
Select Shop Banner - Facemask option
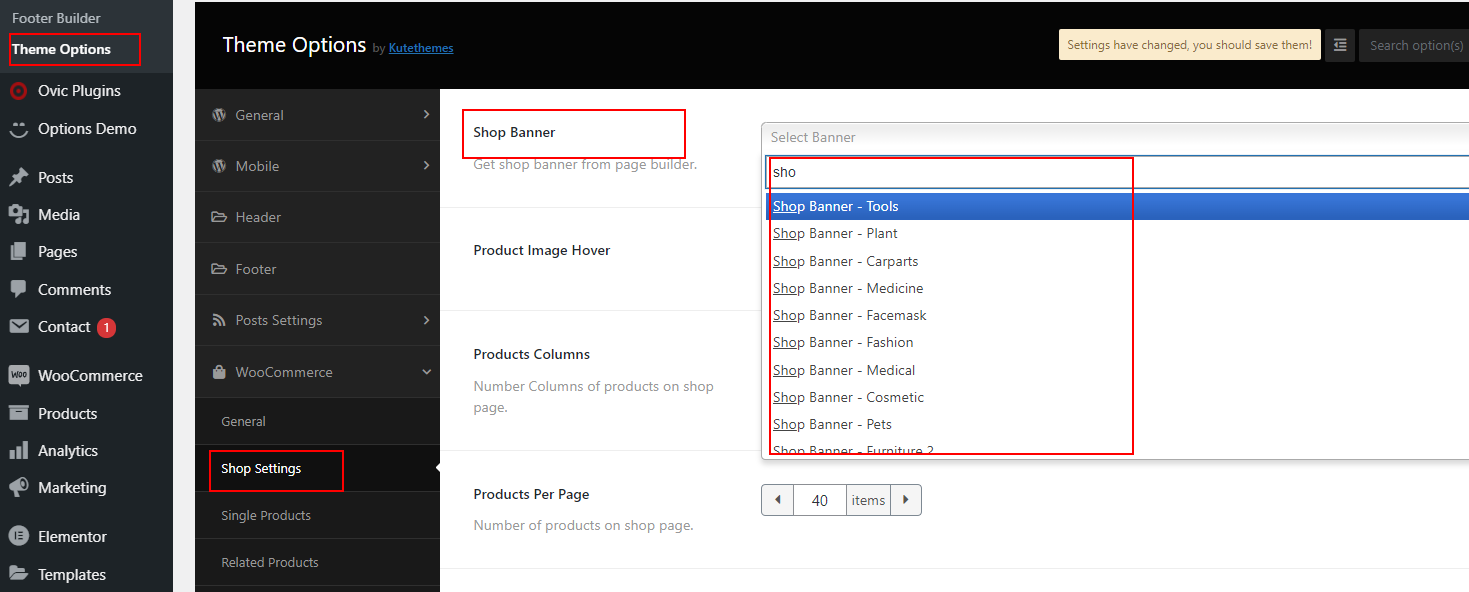coord(1117,315)
